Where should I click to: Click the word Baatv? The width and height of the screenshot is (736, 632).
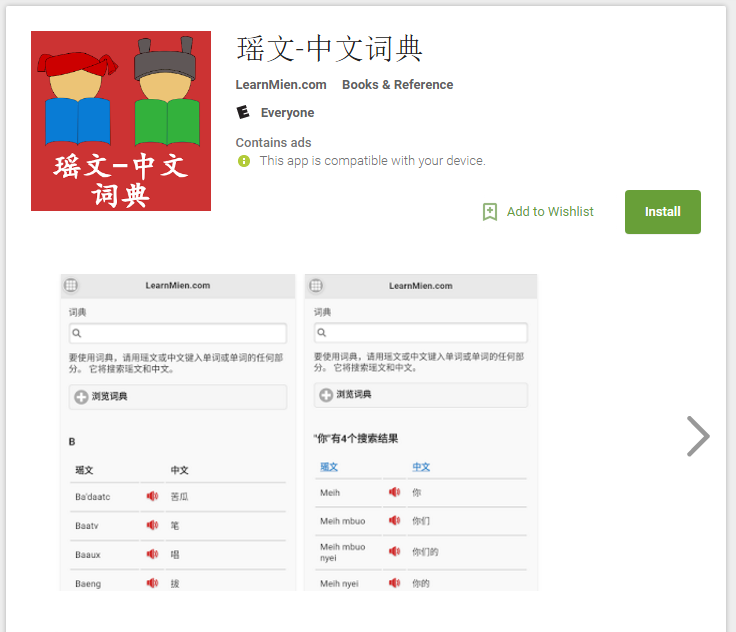tap(87, 526)
